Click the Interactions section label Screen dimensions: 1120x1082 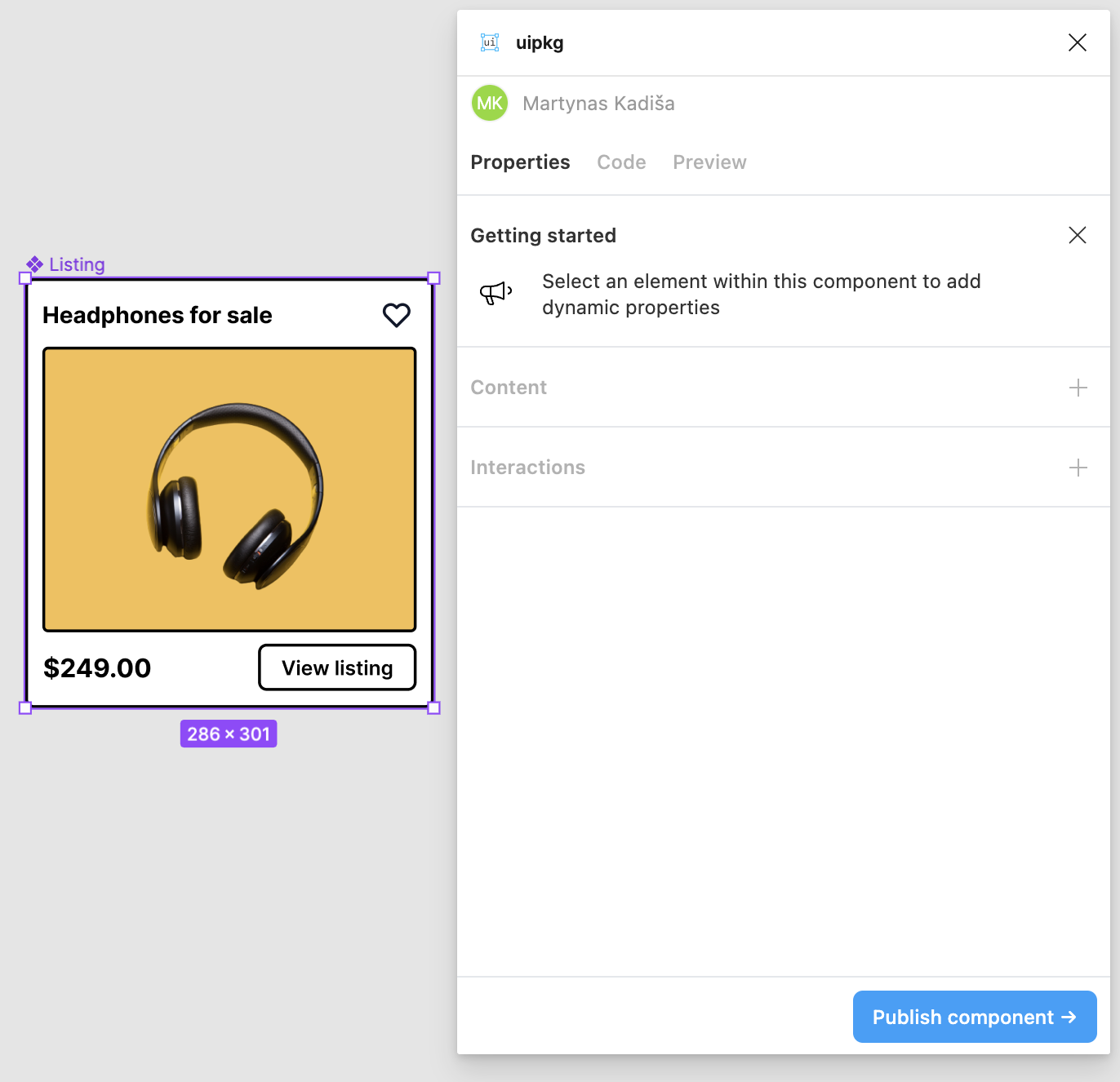pyautogui.click(x=527, y=468)
